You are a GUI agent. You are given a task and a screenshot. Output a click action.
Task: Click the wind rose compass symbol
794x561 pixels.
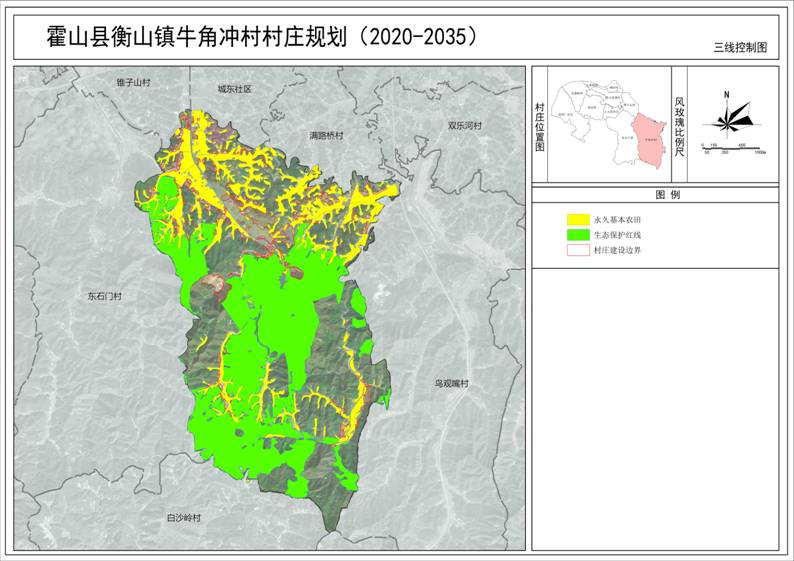coord(728,119)
